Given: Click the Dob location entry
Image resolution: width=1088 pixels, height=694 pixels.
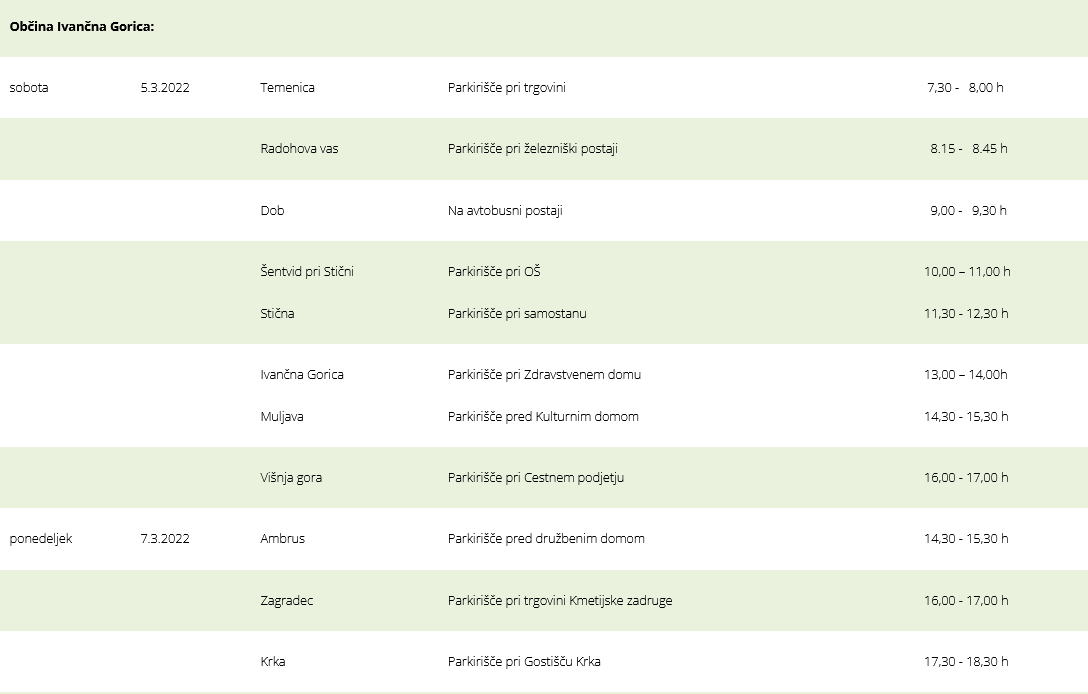Looking at the screenshot, I should tap(272, 210).
